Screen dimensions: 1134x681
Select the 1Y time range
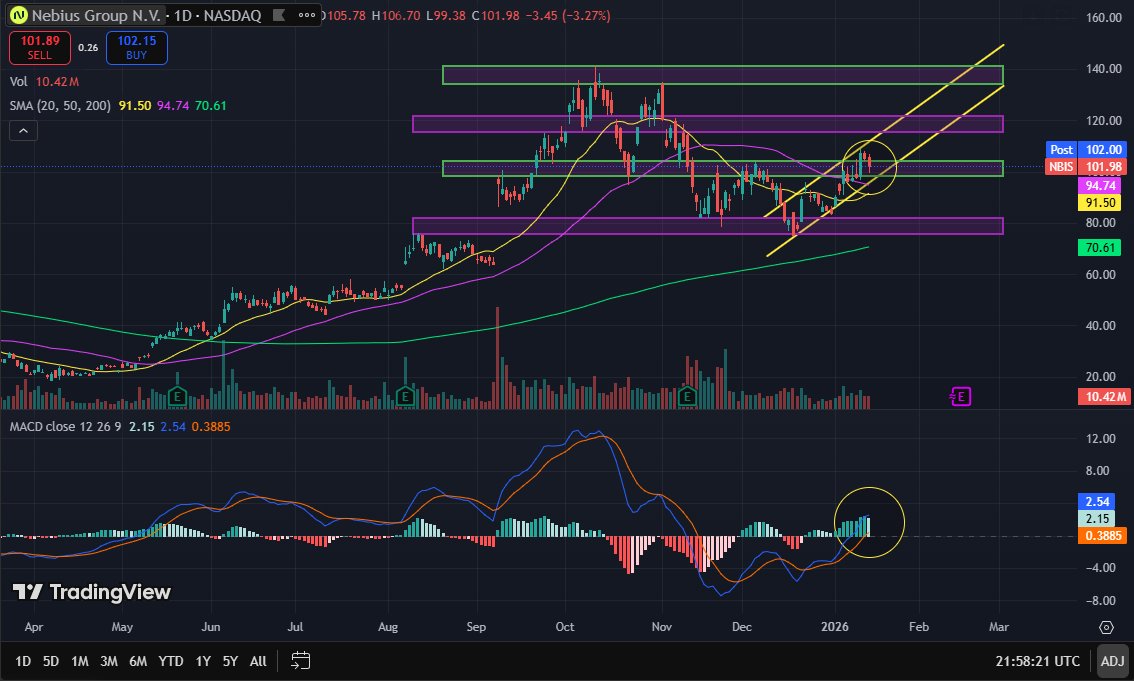pos(203,661)
